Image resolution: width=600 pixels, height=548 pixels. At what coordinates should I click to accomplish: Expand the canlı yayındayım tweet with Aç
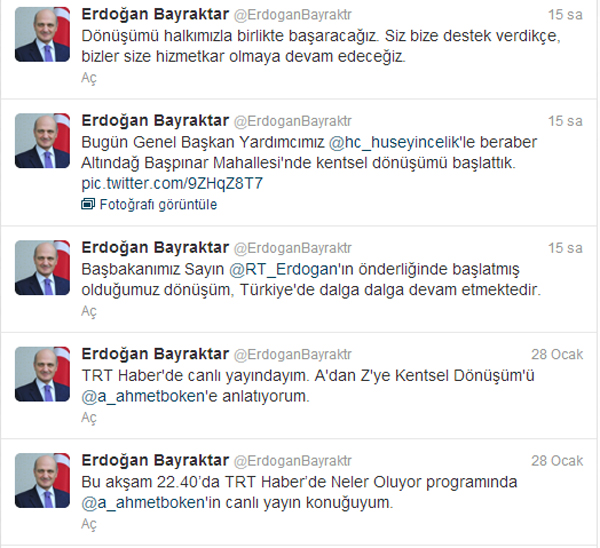pyautogui.click(x=89, y=418)
